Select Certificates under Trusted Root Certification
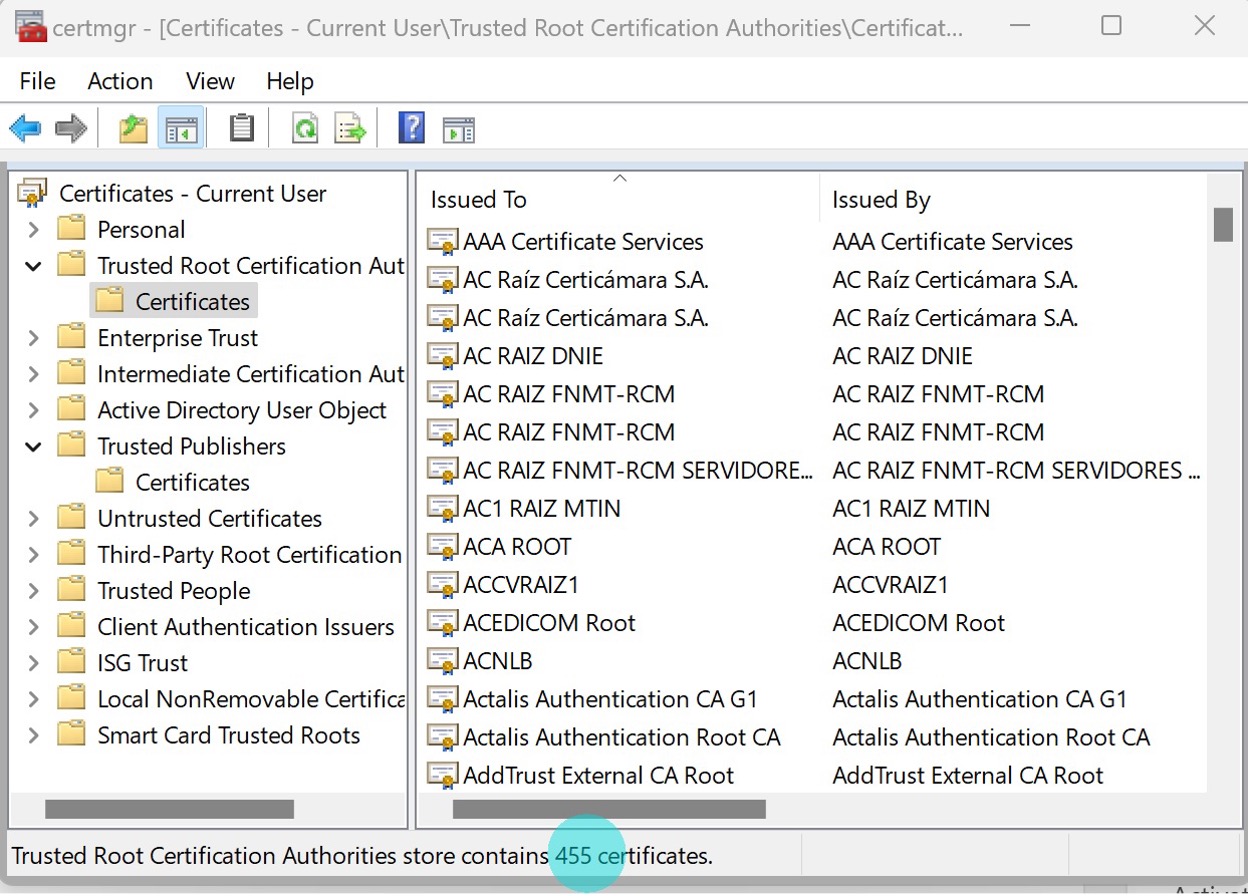This screenshot has height=896, width=1248. tap(192, 302)
